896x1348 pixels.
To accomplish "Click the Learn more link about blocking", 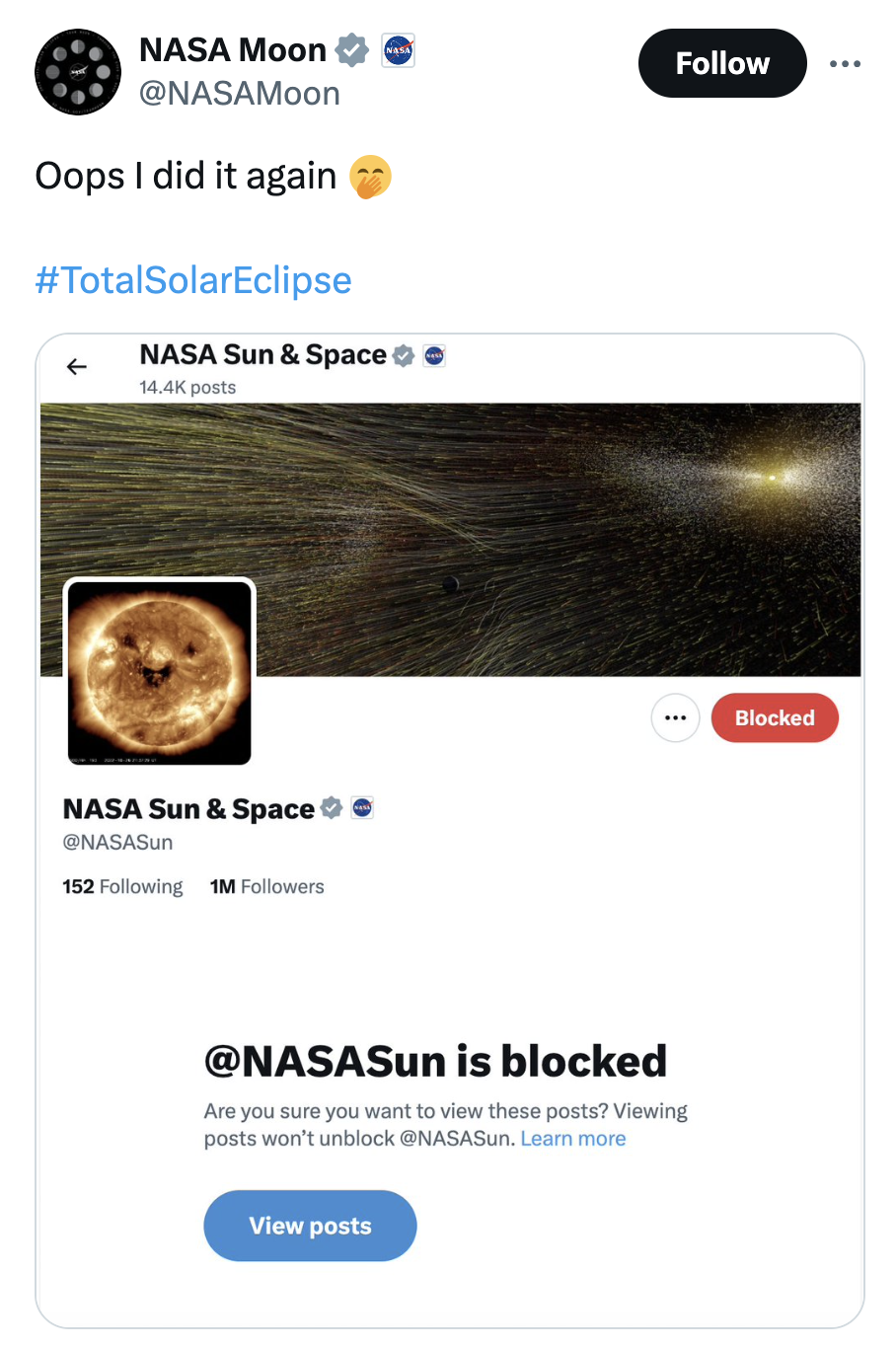I will 573,1138.
